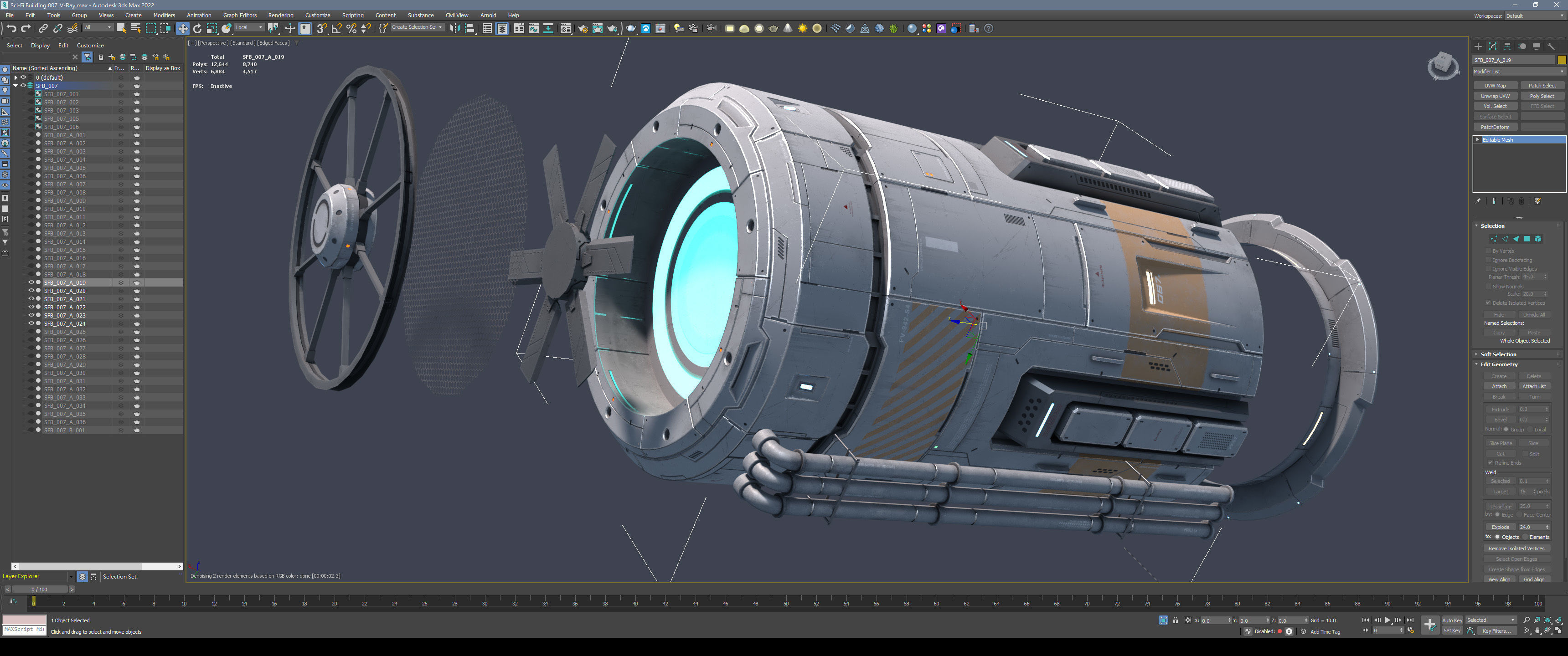1568x656 pixels.
Task: Collapse the SFB_007 layer tree
Action: point(16,86)
